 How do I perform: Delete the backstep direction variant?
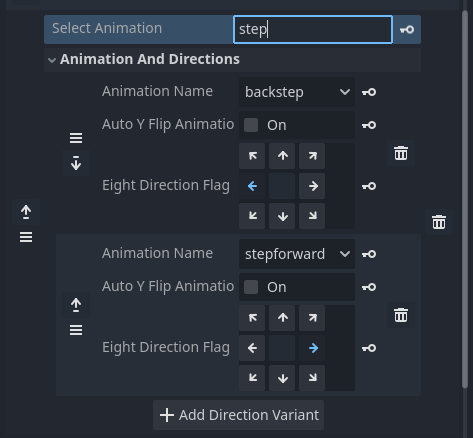click(401, 153)
